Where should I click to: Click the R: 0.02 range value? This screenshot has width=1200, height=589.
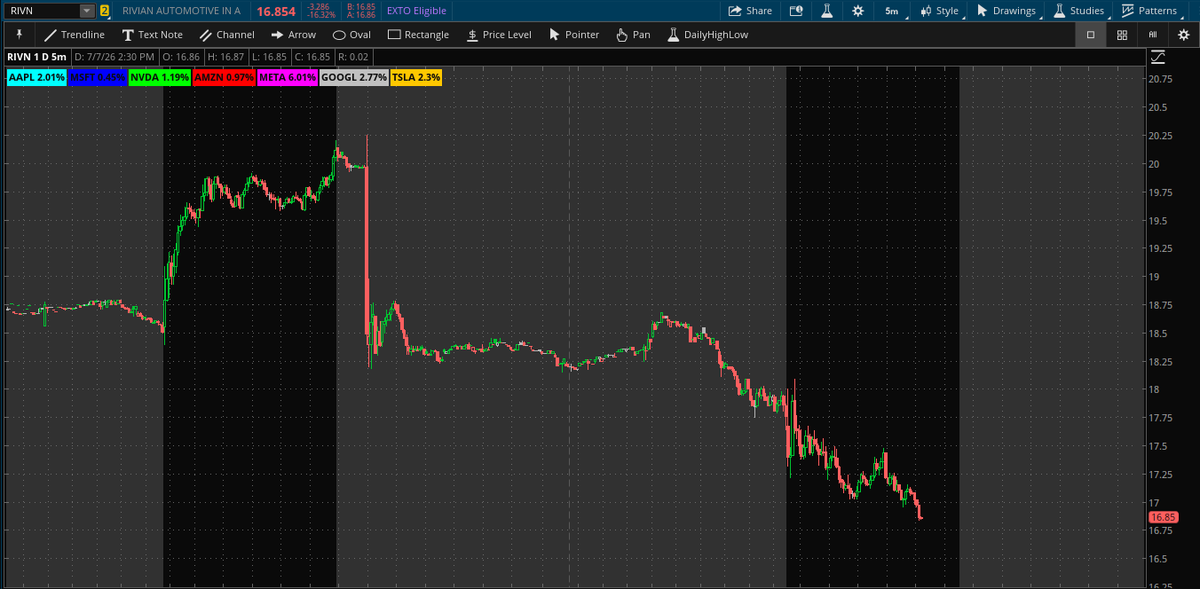pos(354,57)
